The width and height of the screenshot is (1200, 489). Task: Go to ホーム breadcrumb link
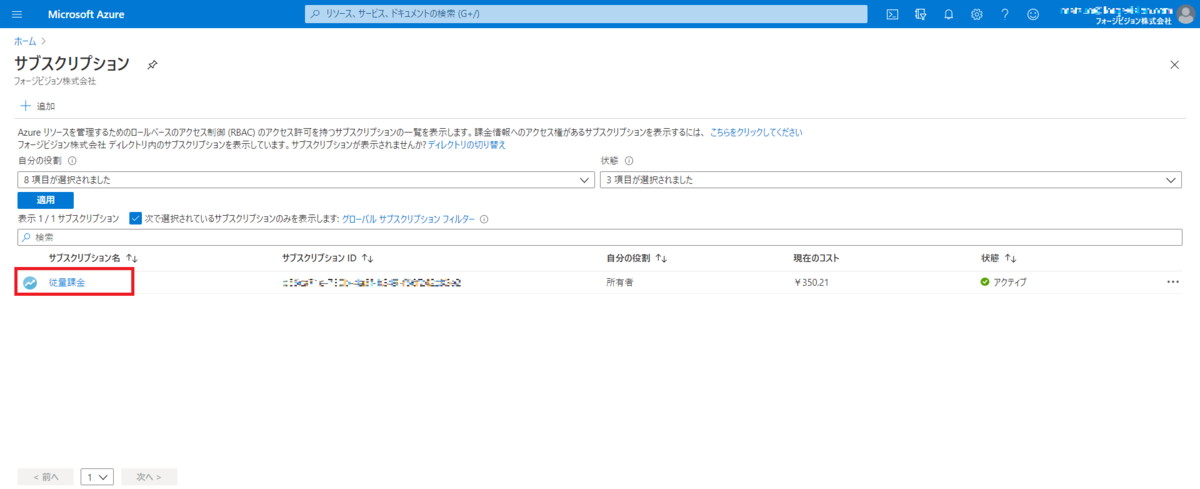(25, 41)
